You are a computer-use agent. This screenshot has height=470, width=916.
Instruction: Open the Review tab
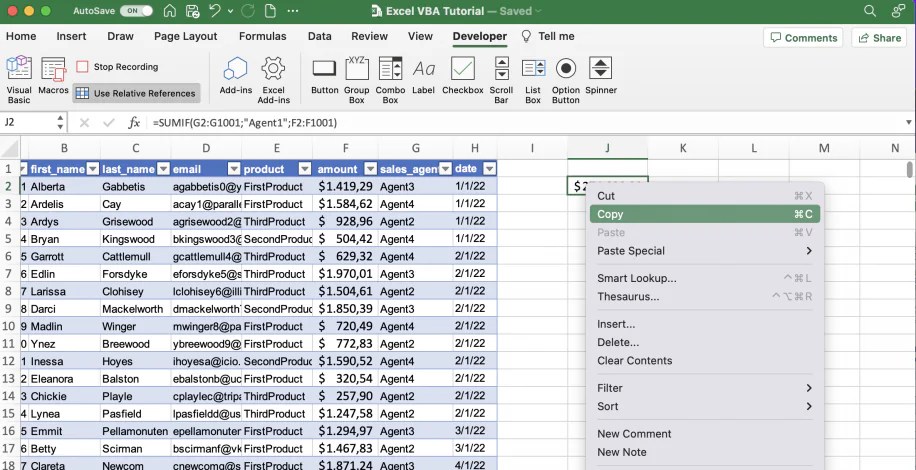coord(369,36)
